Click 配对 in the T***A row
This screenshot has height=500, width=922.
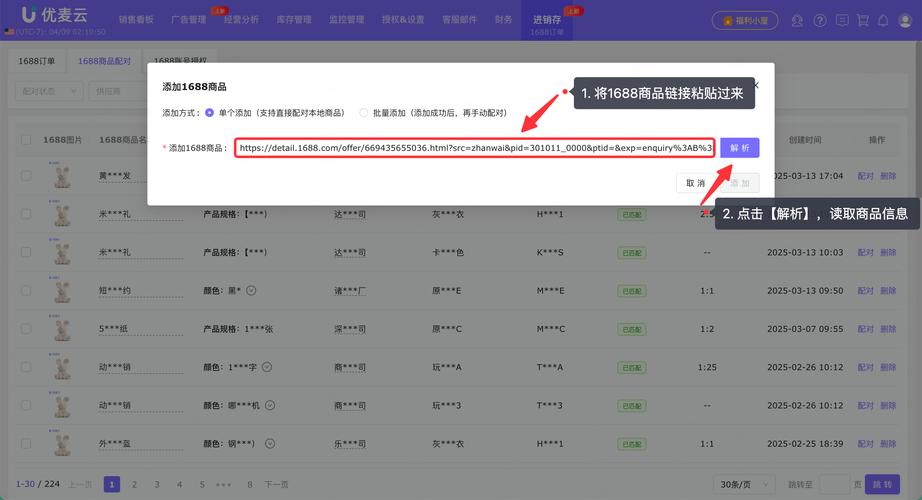click(866, 367)
